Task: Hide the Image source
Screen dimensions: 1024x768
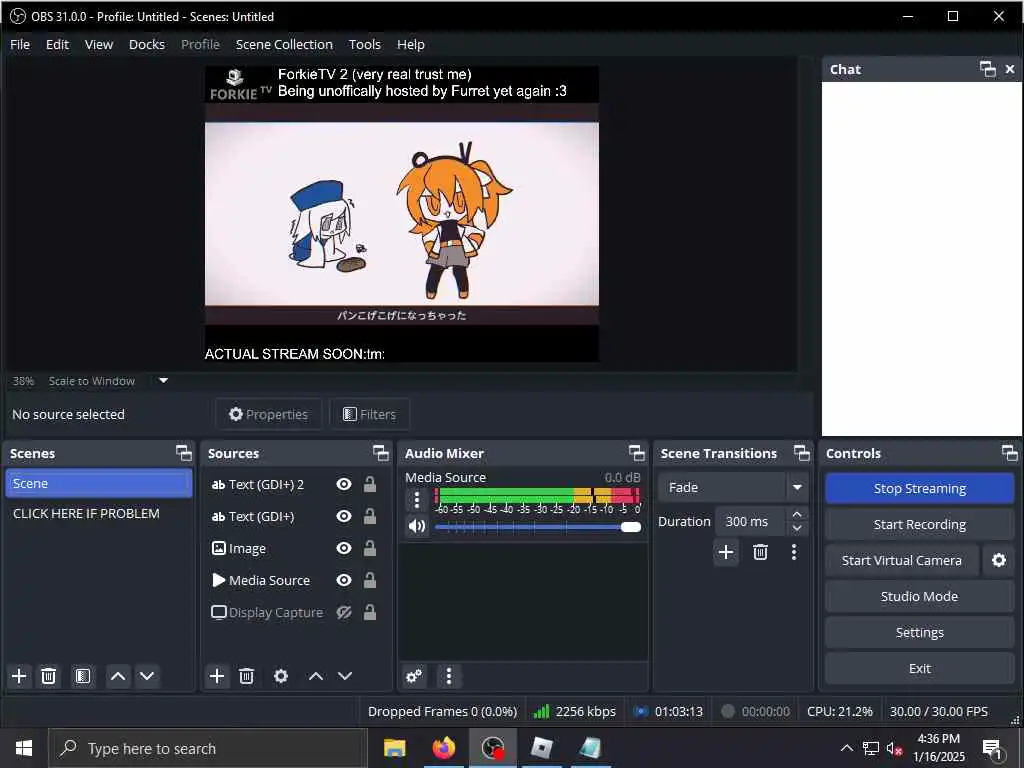Action: tap(344, 549)
